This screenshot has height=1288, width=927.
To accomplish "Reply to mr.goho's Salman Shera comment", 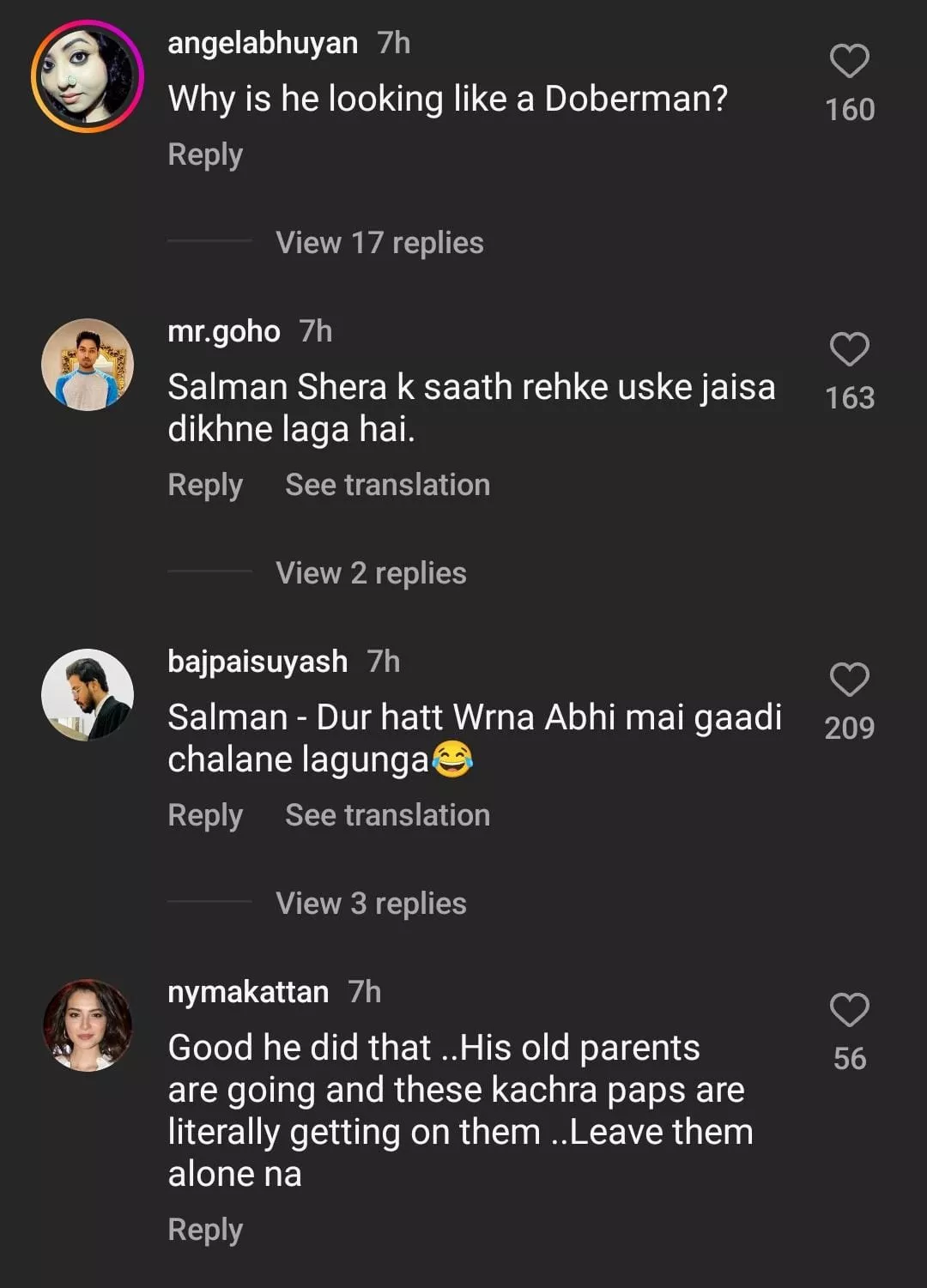I will [205, 486].
